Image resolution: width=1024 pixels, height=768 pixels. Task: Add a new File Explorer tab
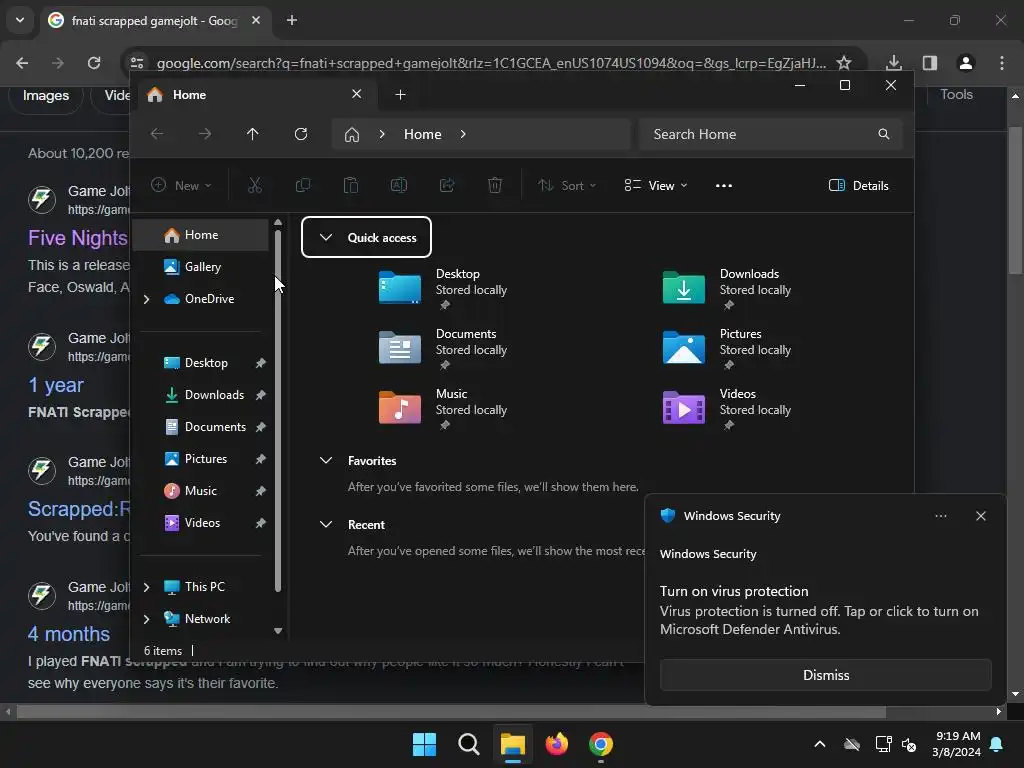click(x=400, y=95)
